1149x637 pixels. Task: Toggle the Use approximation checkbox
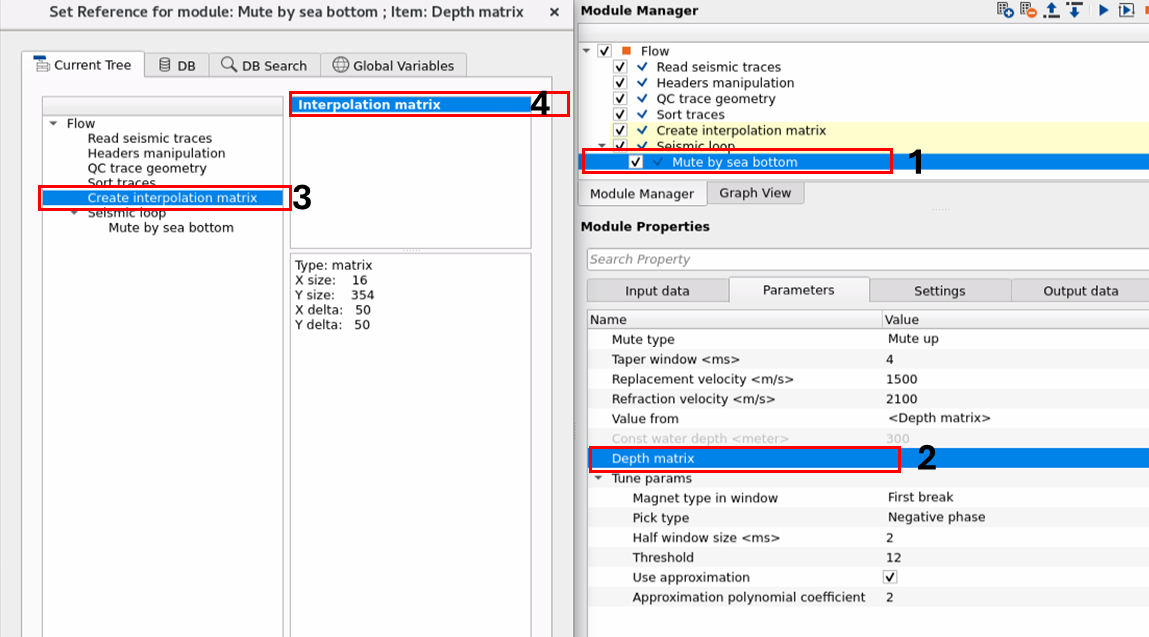pyautogui.click(x=890, y=578)
